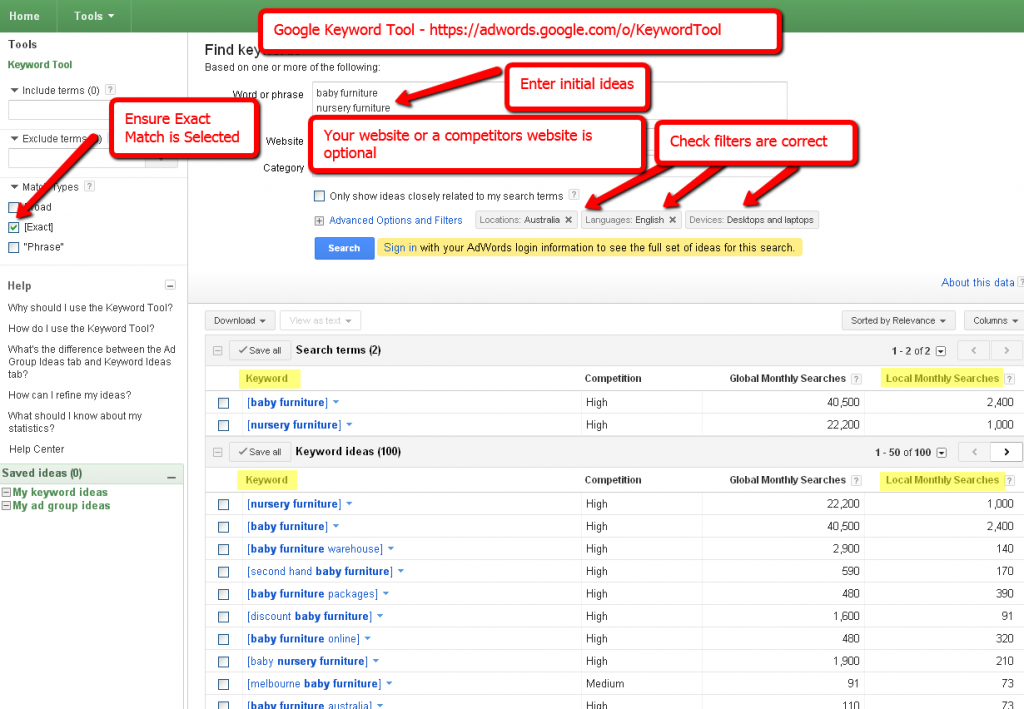The height and width of the screenshot is (709, 1024).
Task: Open the About this data link
Action: [x=977, y=283]
